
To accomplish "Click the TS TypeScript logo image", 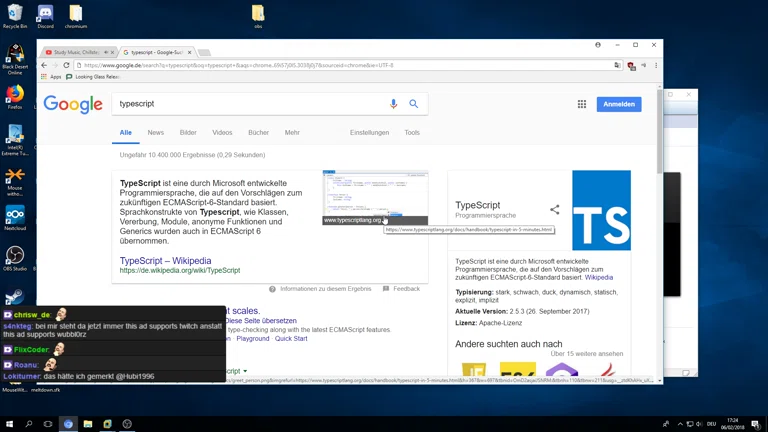I will (x=601, y=210).
